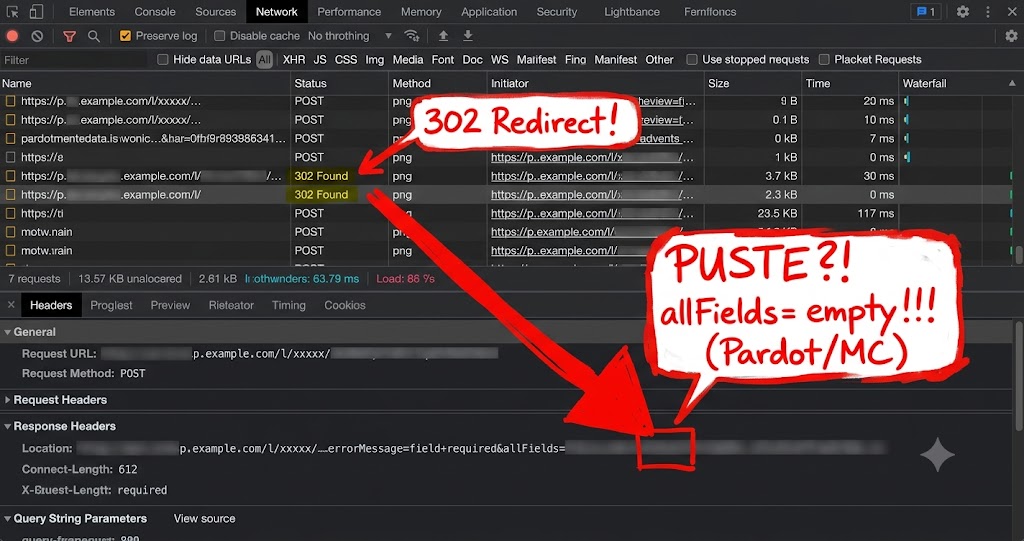Click View source link
Viewport: 1024px width, 541px height.
coord(204,519)
